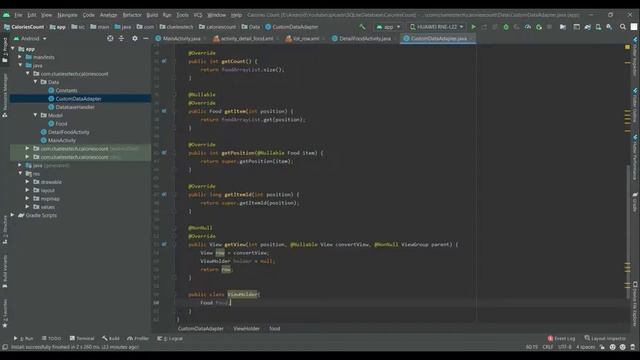The width and height of the screenshot is (640, 360).
Task: Open the Profiler tool window button
Action: [138, 338]
